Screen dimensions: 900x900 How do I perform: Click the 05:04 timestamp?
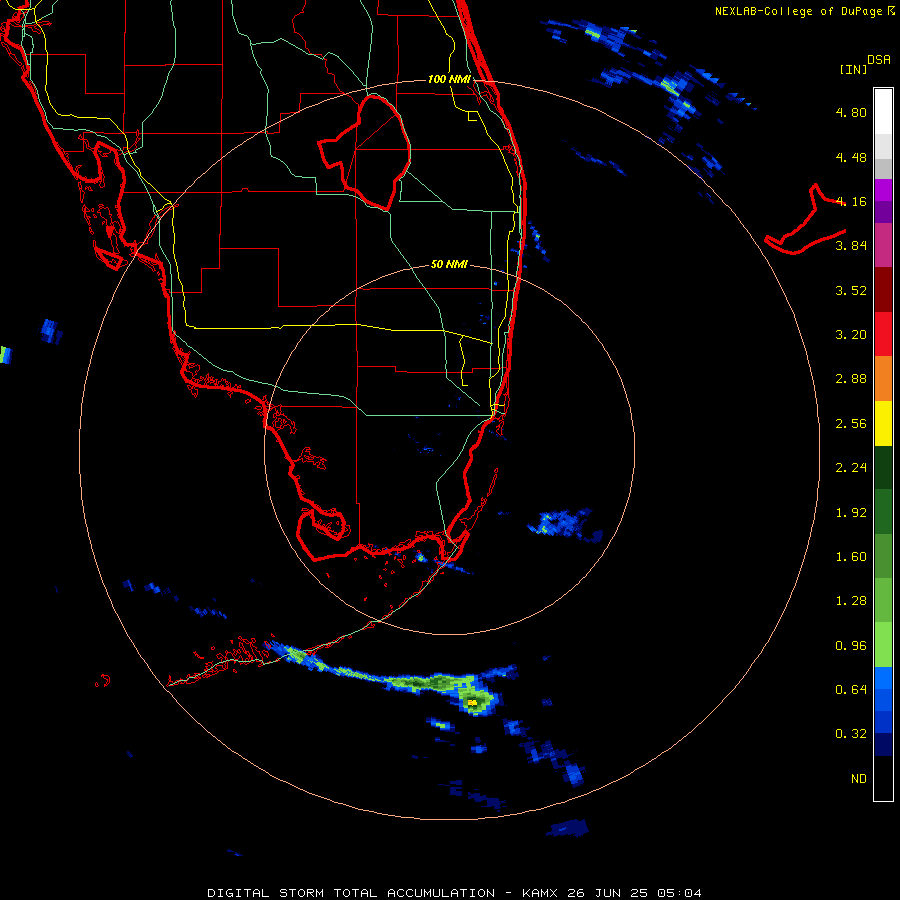pos(679,893)
